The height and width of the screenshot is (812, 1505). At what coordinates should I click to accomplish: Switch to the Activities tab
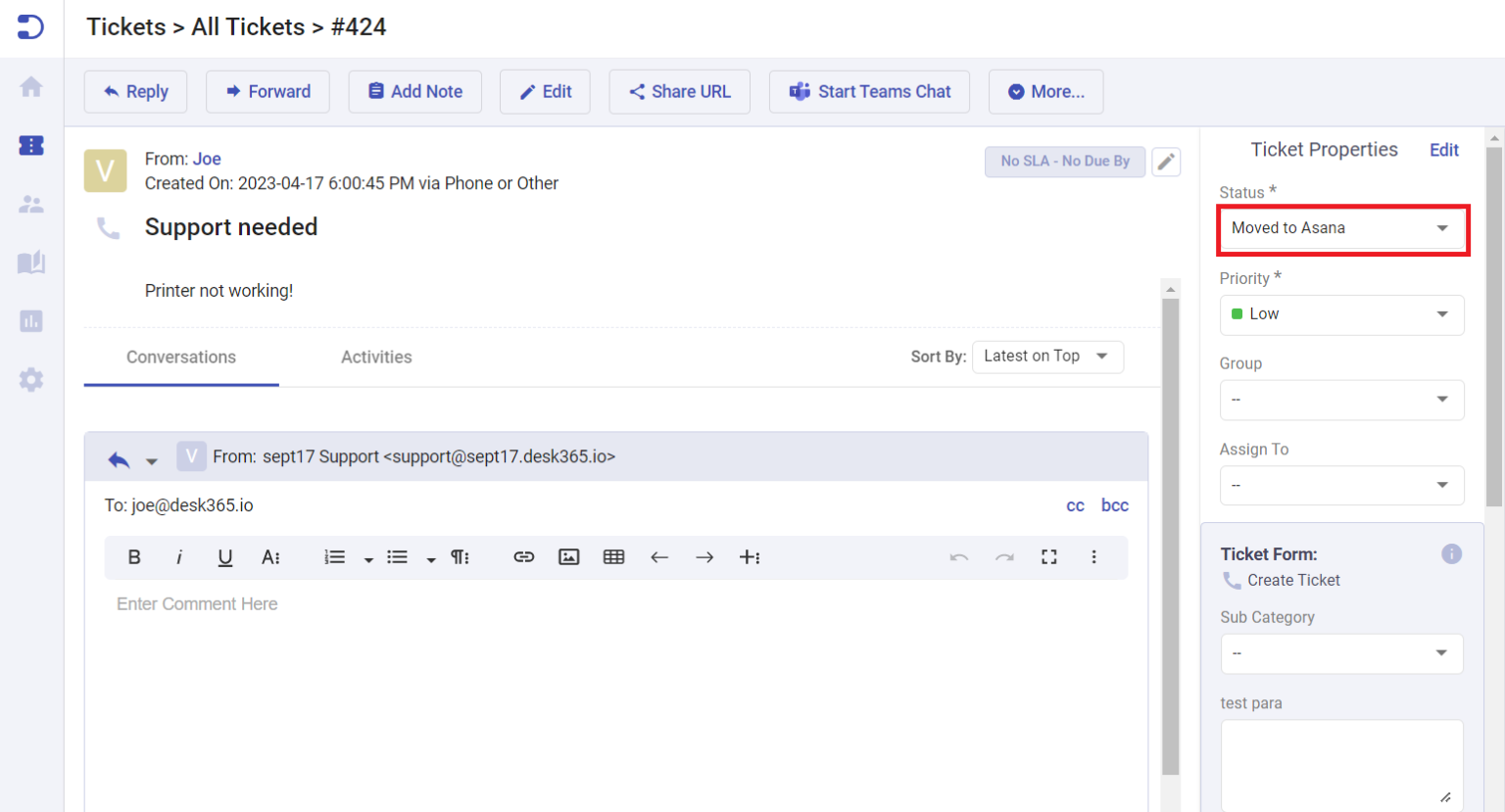pyautogui.click(x=376, y=357)
